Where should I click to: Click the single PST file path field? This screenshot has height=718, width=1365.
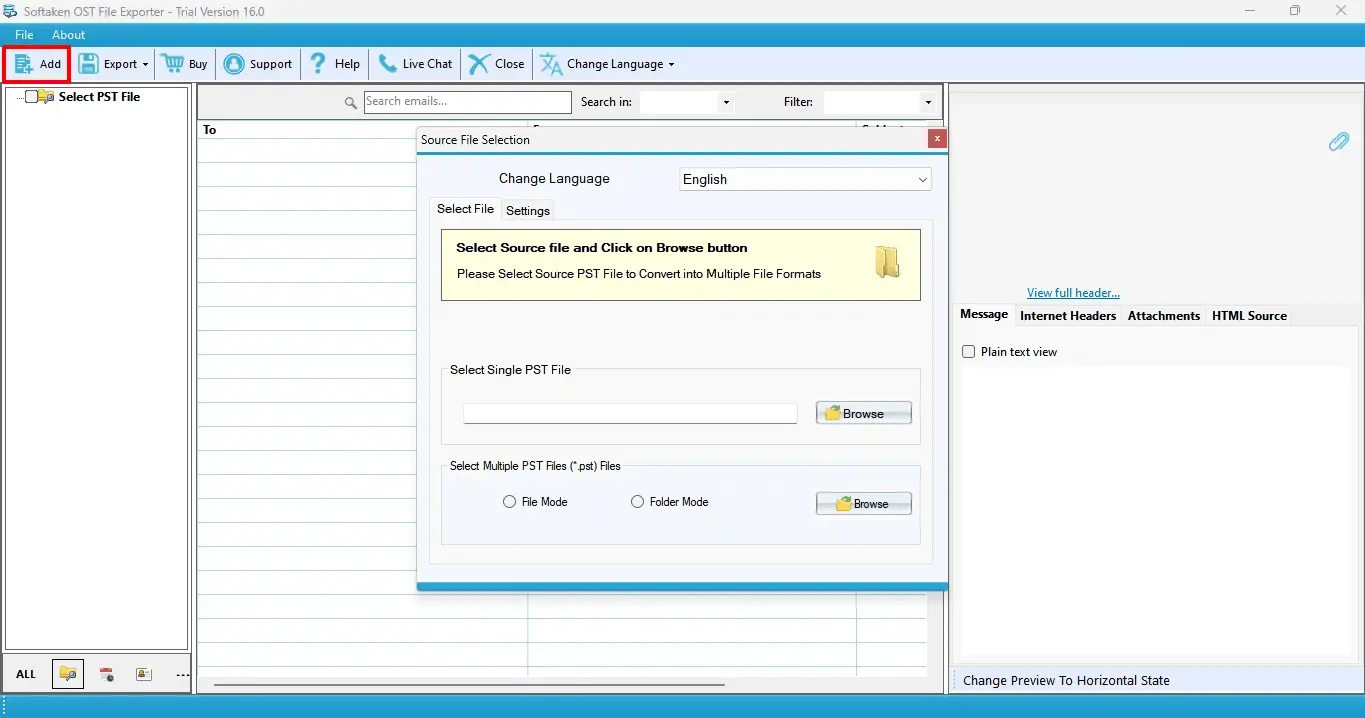pos(630,413)
